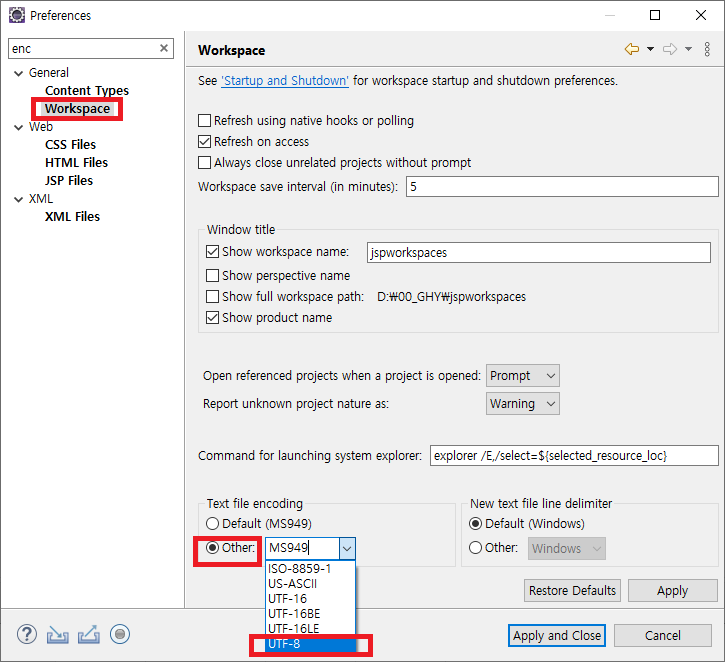Image resolution: width=725 pixels, height=662 pixels.
Task: Click the Eclipse Preferences window icon
Action: pyautogui.click(x=17, y=15)
